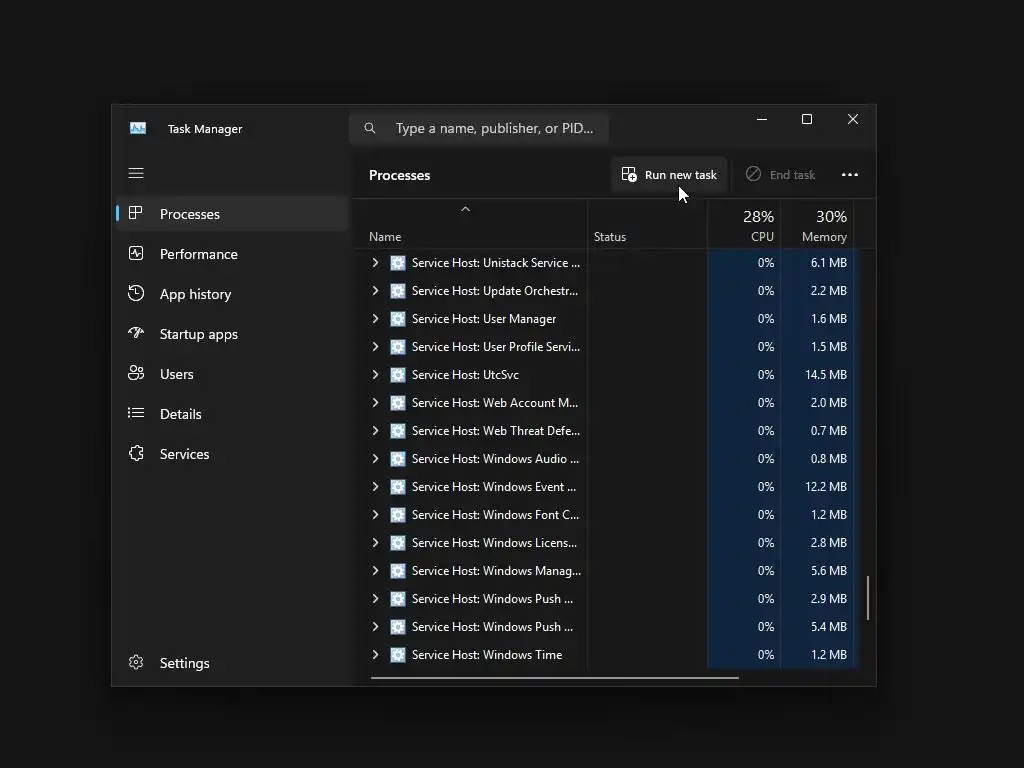Expand Service Host: Unistack Service row
Viewport: 1024px width, 768px height.
(x=376, y=263)
